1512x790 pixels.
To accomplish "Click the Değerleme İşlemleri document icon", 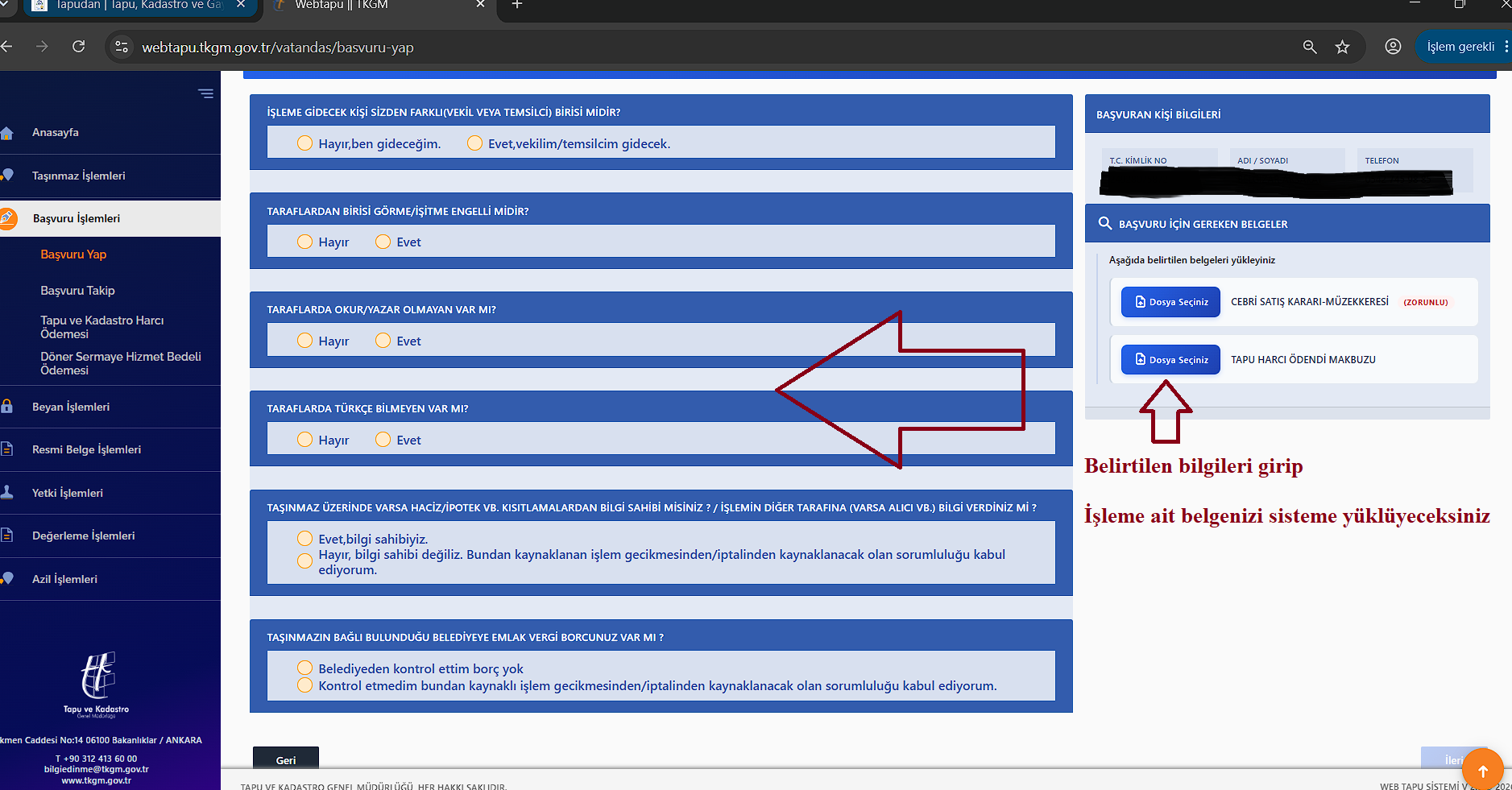I will click(7, 536).
